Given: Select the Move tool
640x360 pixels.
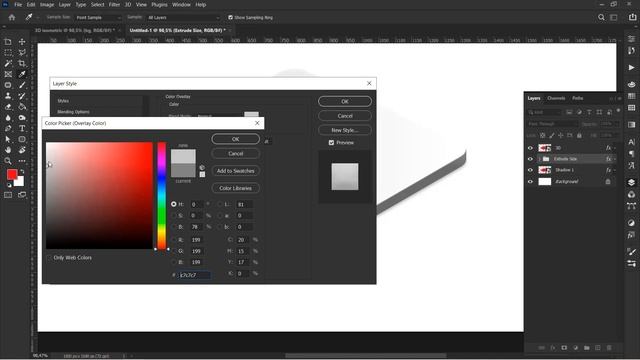Looking at the screenshot, I should (x=22, y=42).
